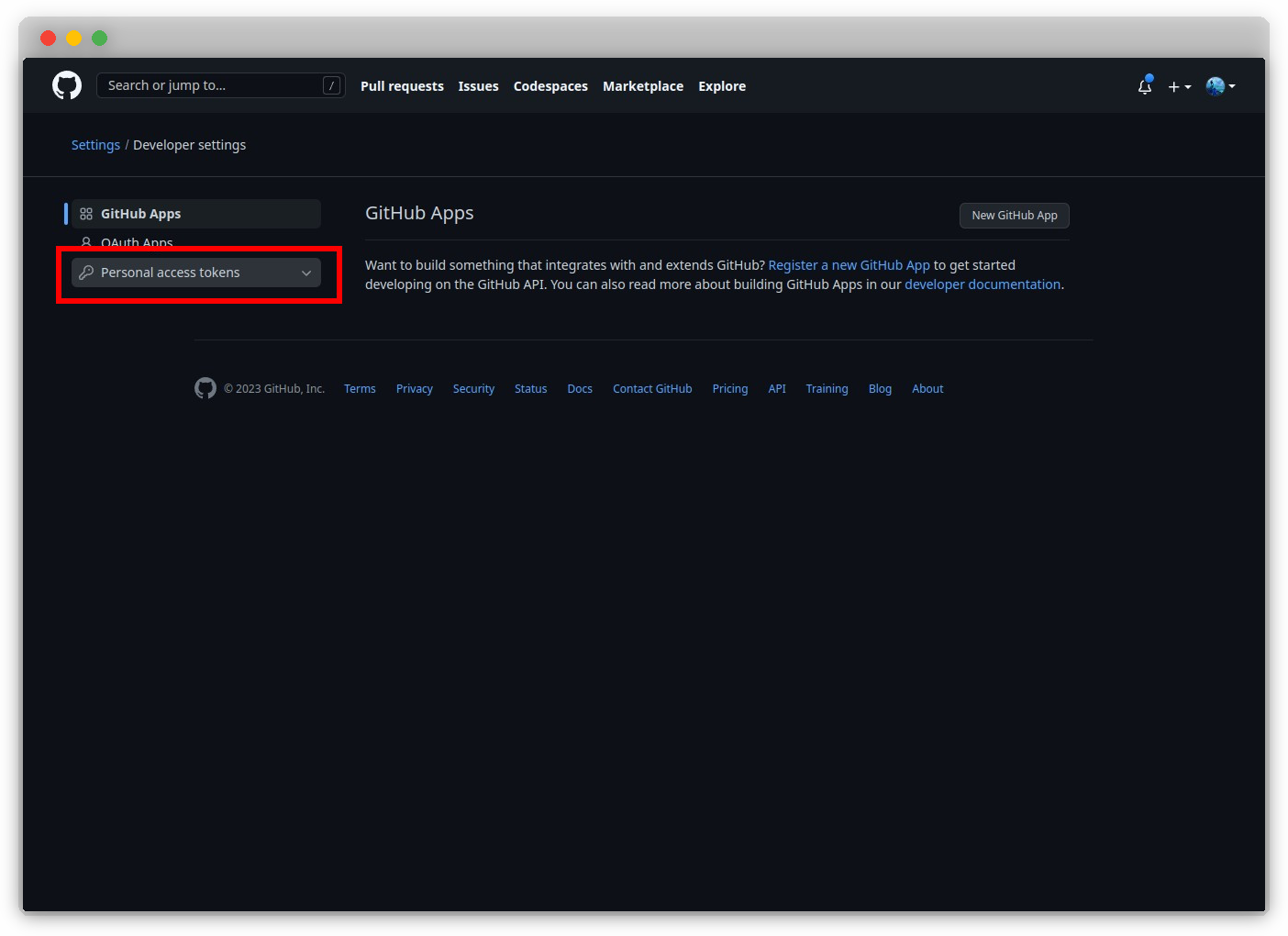
Task: Open the API footer link
Action: [777, 389]
